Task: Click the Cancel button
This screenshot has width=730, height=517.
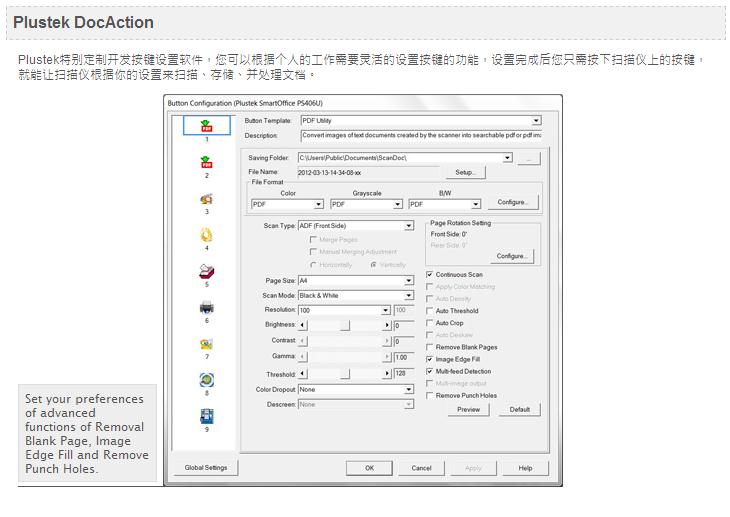Action: [x=421, y=468]
